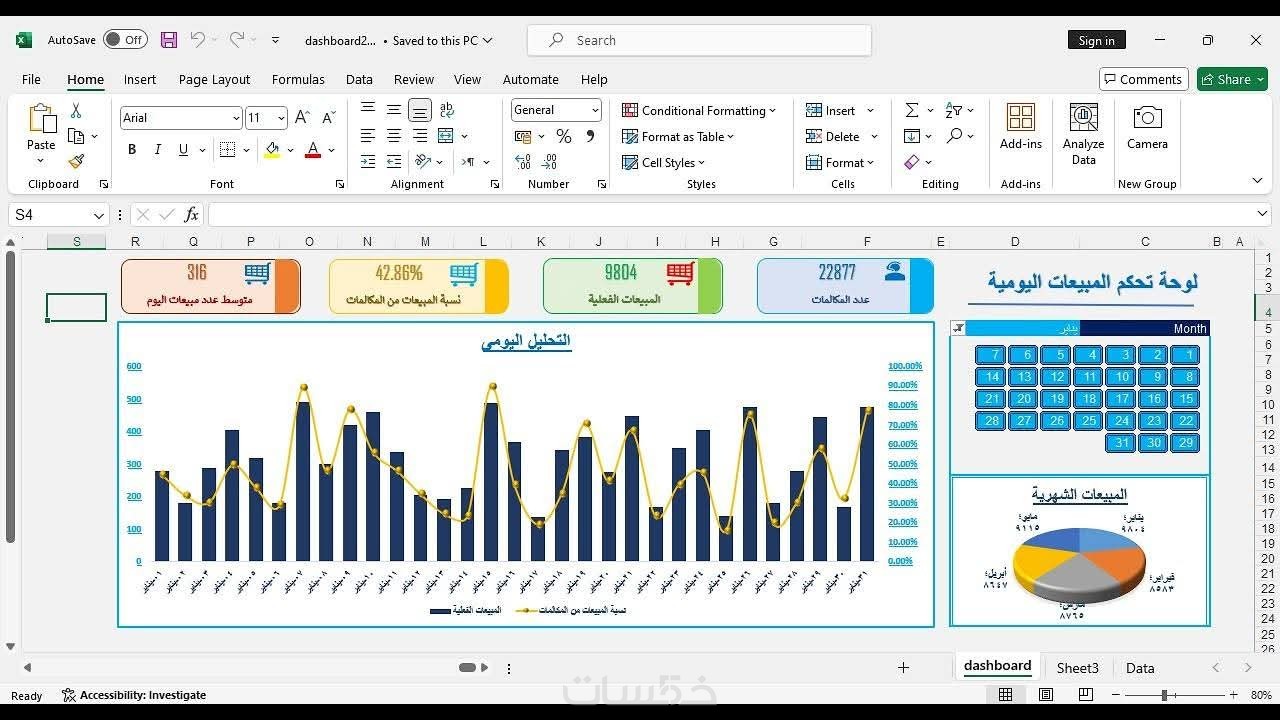1280x720 pixels.
Task: Click the Increase Decimal icon
Action: [523, 162]
